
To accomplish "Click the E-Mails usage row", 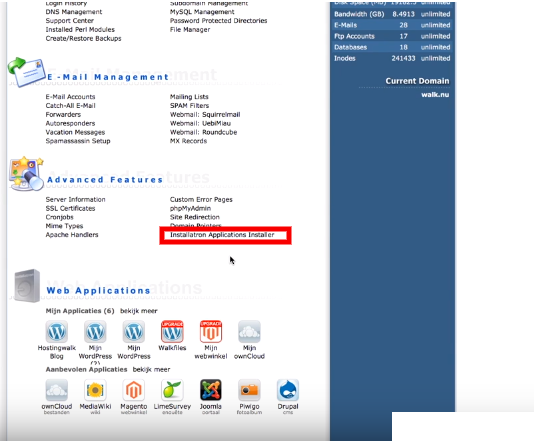I will click(392, 25).
